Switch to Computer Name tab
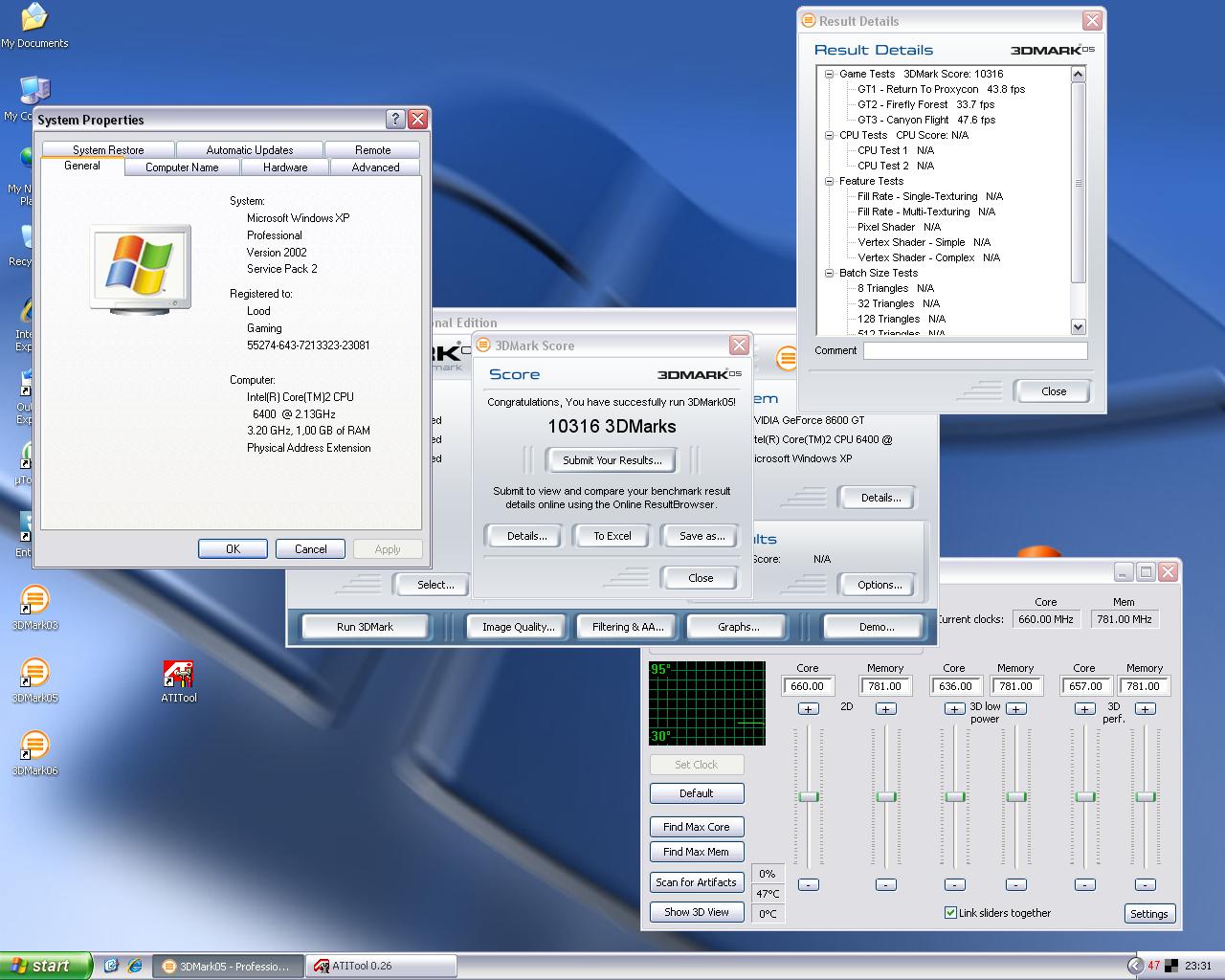 (x=182, y=167)
